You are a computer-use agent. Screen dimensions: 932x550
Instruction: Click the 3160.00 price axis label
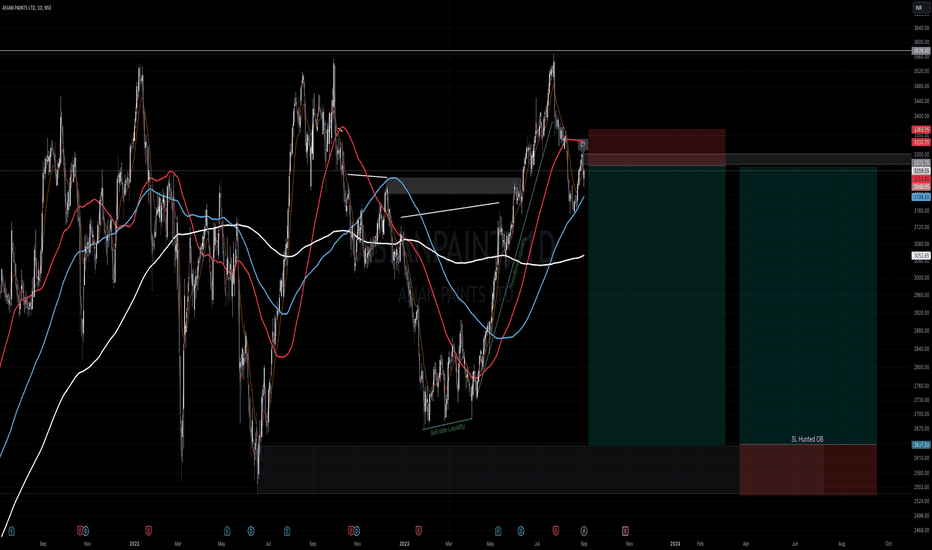922,210
